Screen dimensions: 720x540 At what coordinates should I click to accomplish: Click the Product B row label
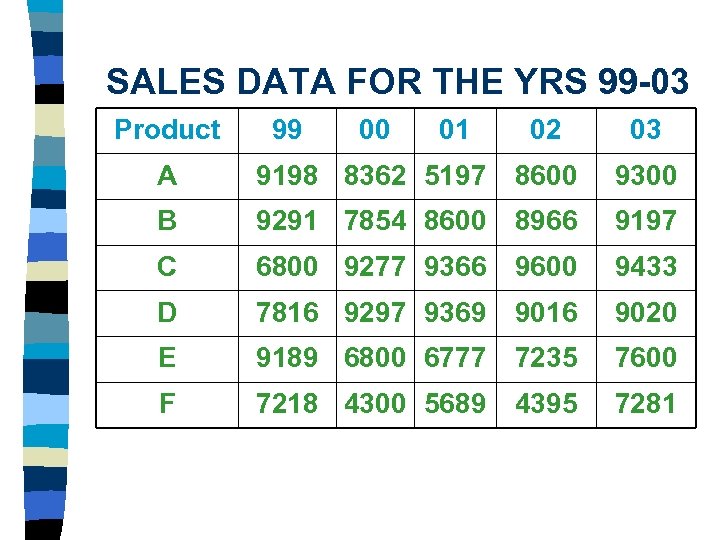(x=167, y=221)
